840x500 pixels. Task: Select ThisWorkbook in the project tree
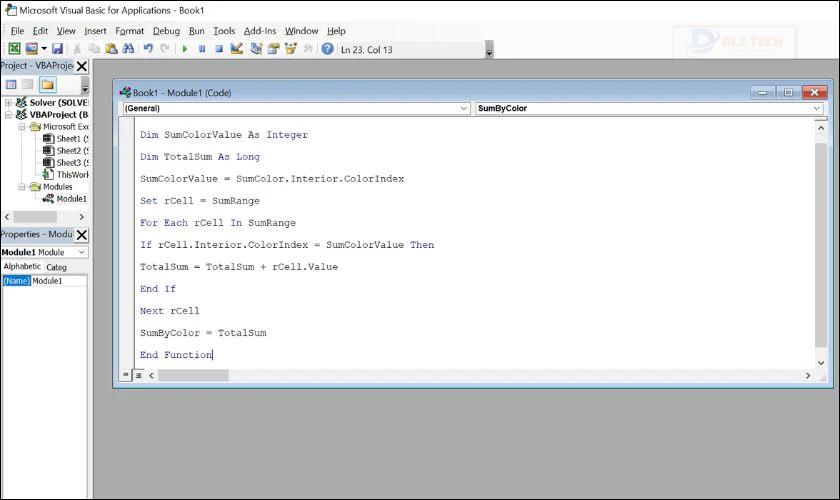click(66, 175)
